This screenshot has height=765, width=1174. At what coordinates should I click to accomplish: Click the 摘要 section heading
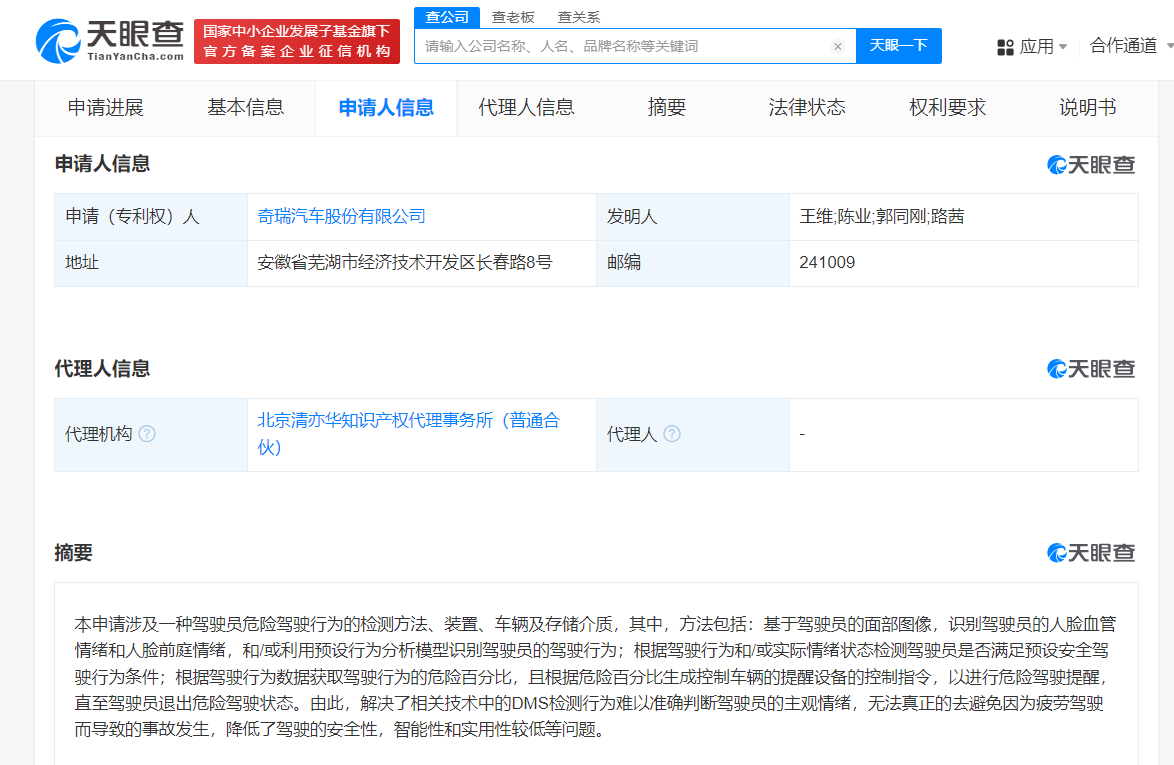click(x=73, y=553)
